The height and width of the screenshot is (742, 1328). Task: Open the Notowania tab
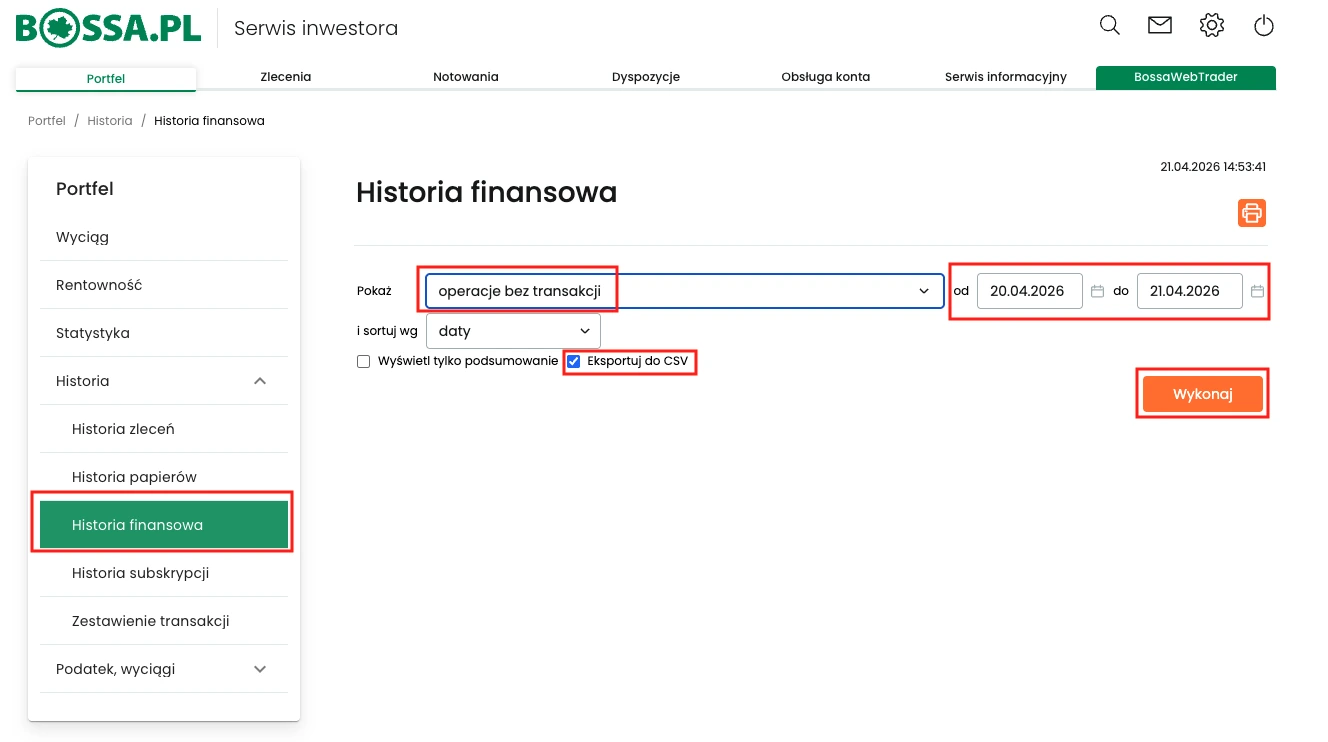(466, 77)
